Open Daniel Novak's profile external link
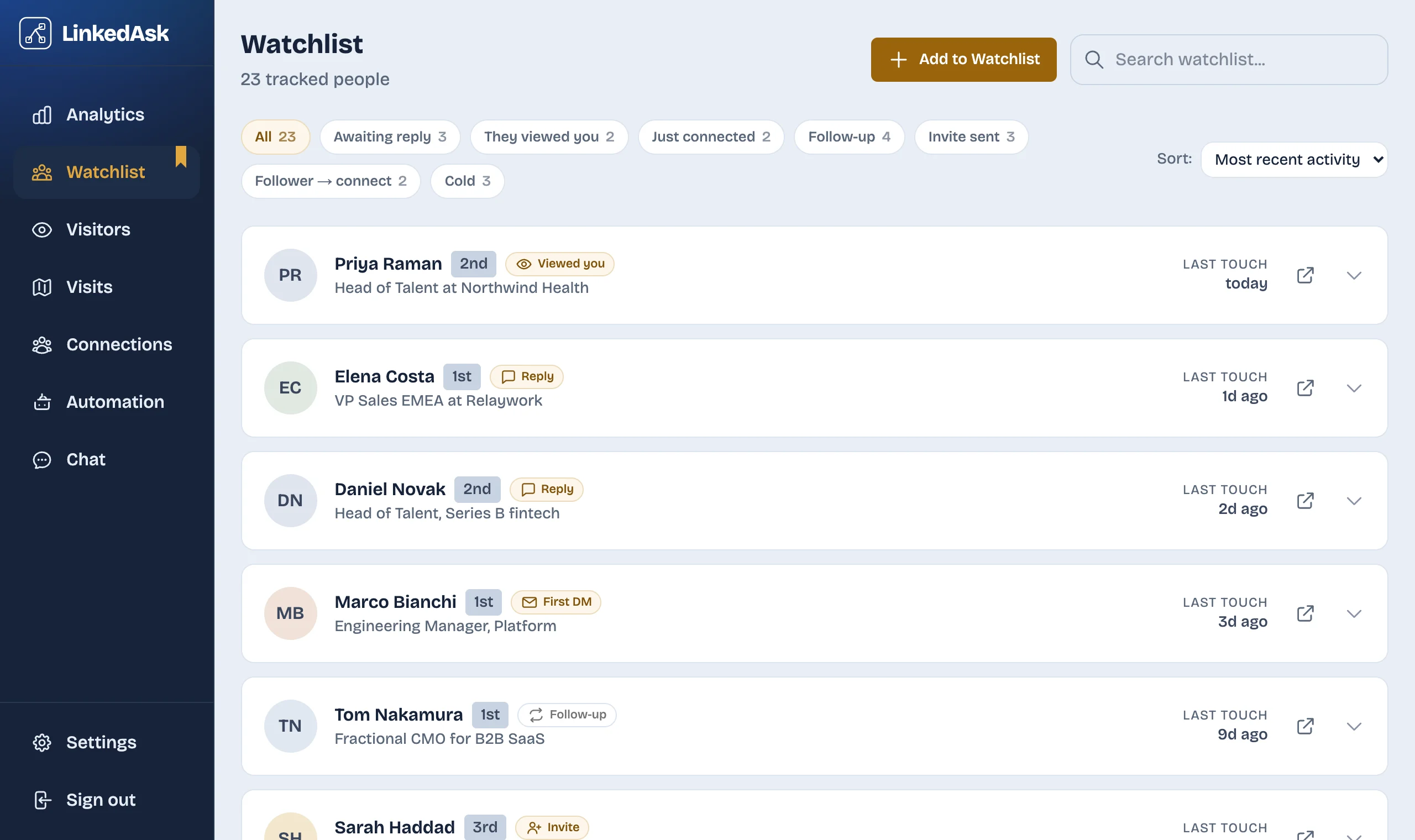Image resolution: width=1415 pixels, height=840 pixels. click(x=1305, y=500)
